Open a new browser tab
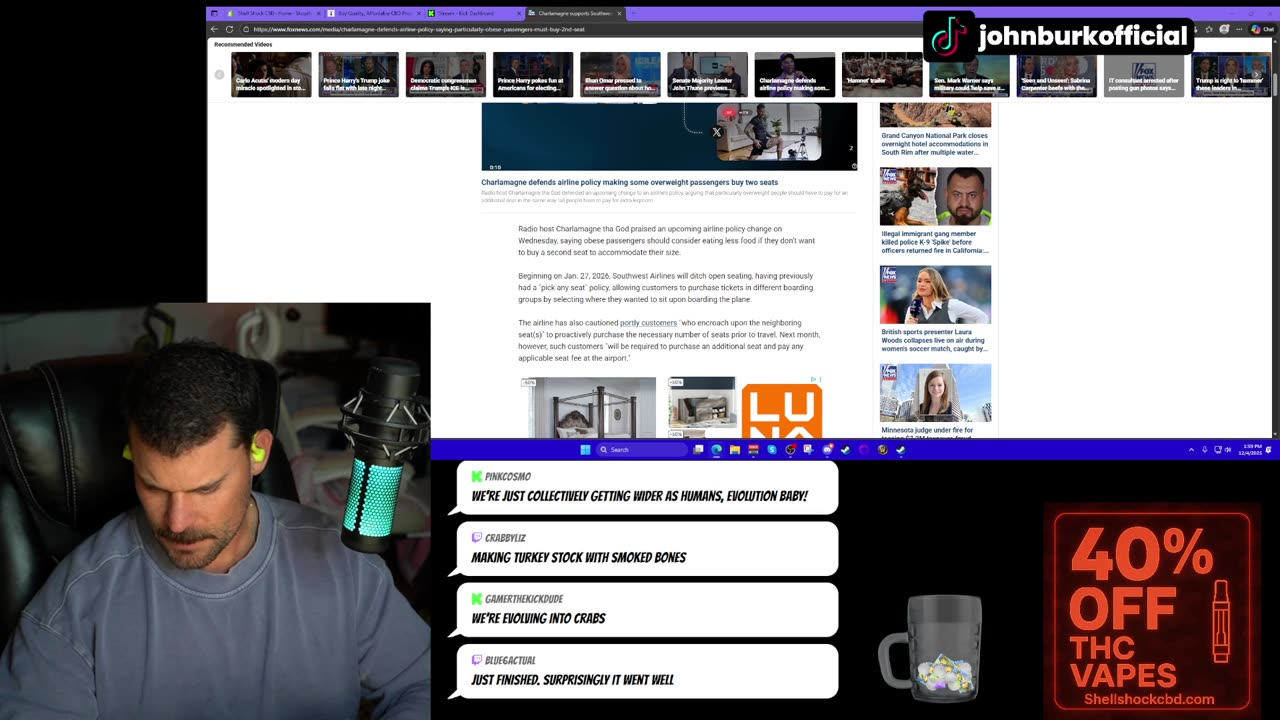 coord(633,13)
